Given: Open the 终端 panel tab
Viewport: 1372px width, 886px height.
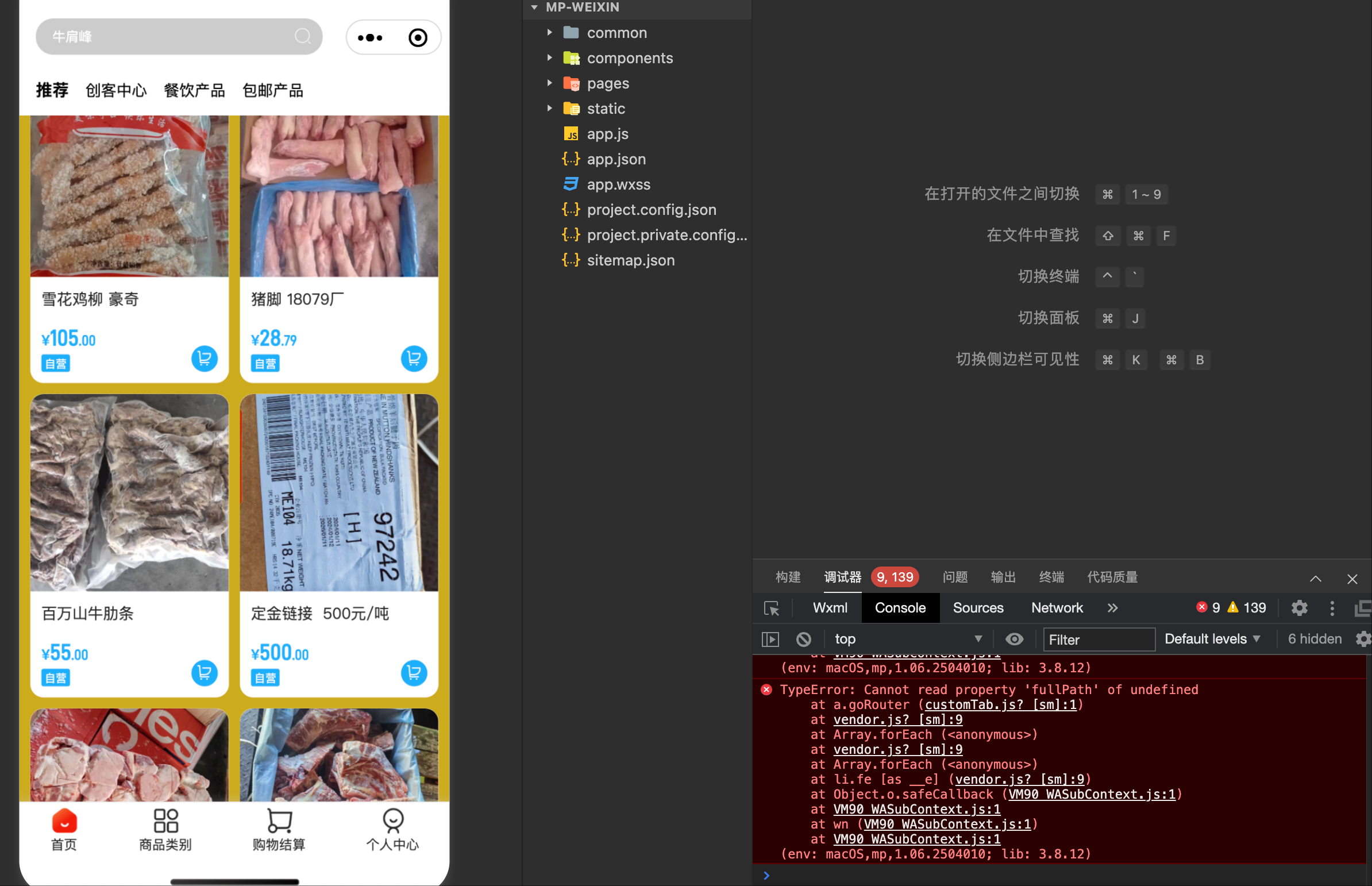Looking at the screenshot, I should click(x=1051, y=577).
